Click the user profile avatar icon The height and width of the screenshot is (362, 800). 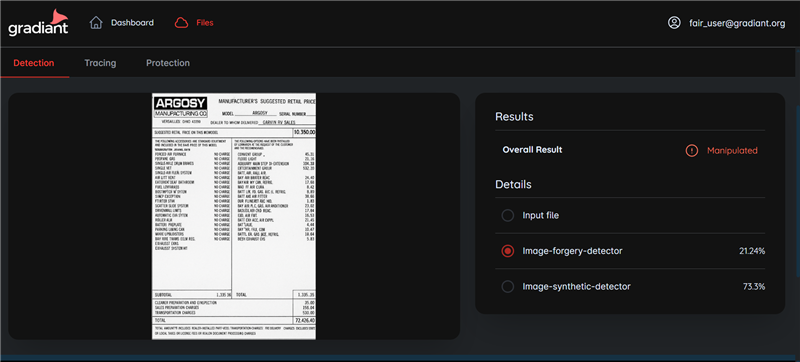tap(674, 23)
